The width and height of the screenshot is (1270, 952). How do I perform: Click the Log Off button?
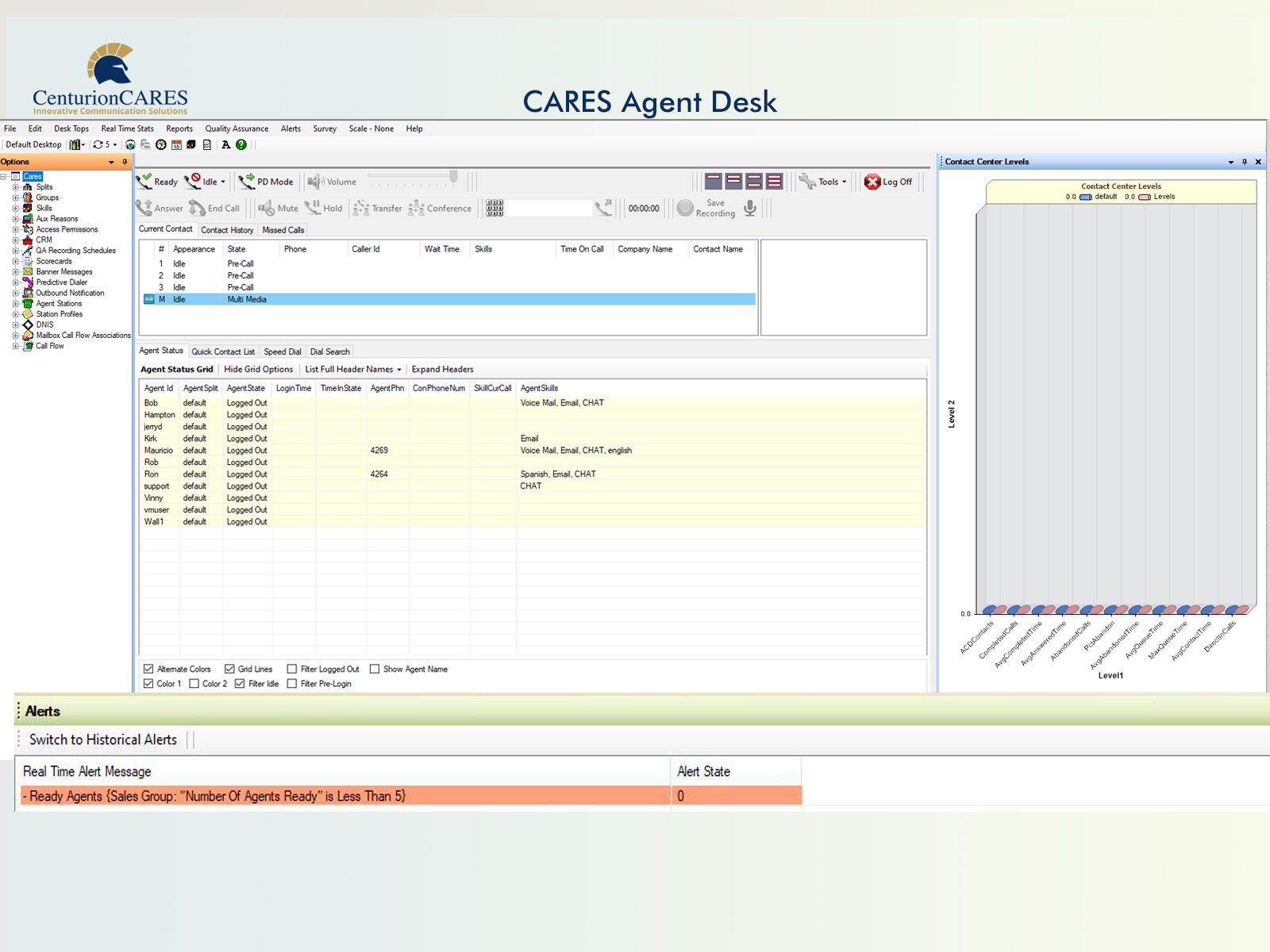[888, 182]
